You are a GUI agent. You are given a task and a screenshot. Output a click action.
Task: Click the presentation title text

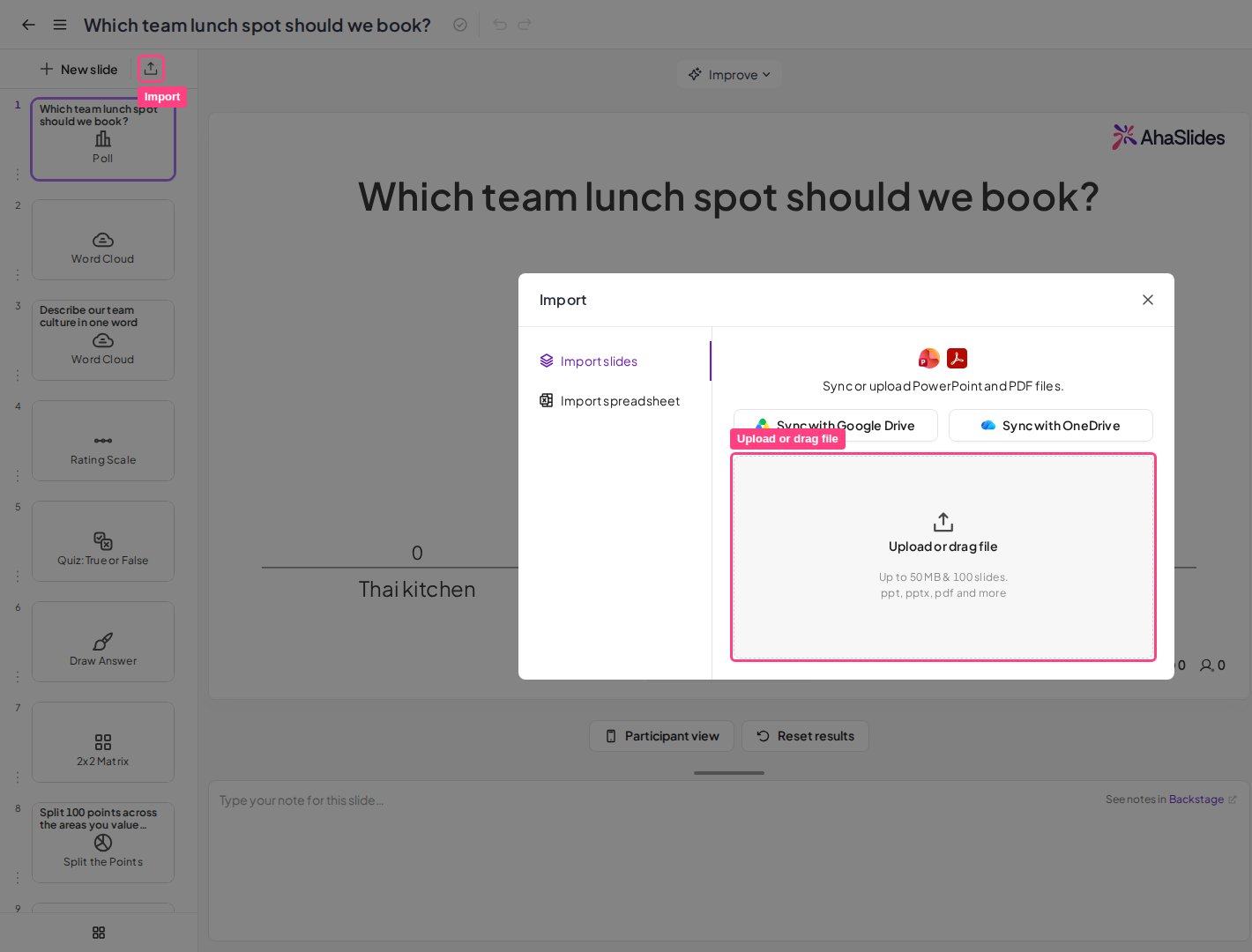tap(257, 25)
